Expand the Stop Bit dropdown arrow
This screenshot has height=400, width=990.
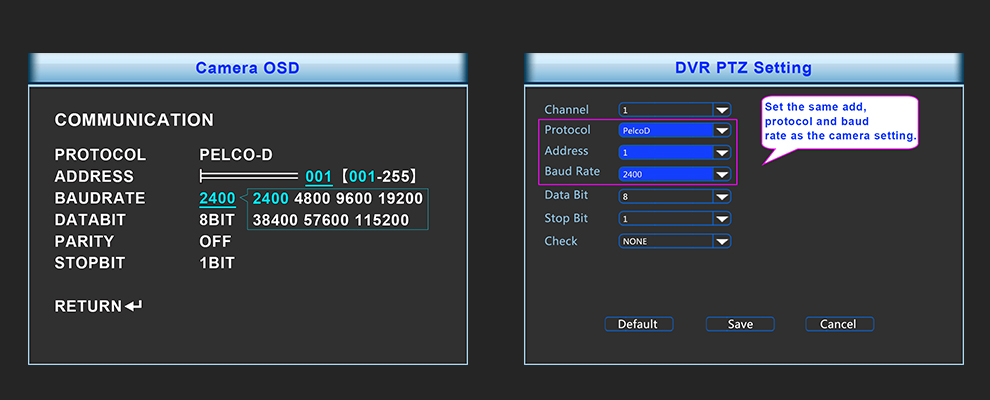(721, 218)
